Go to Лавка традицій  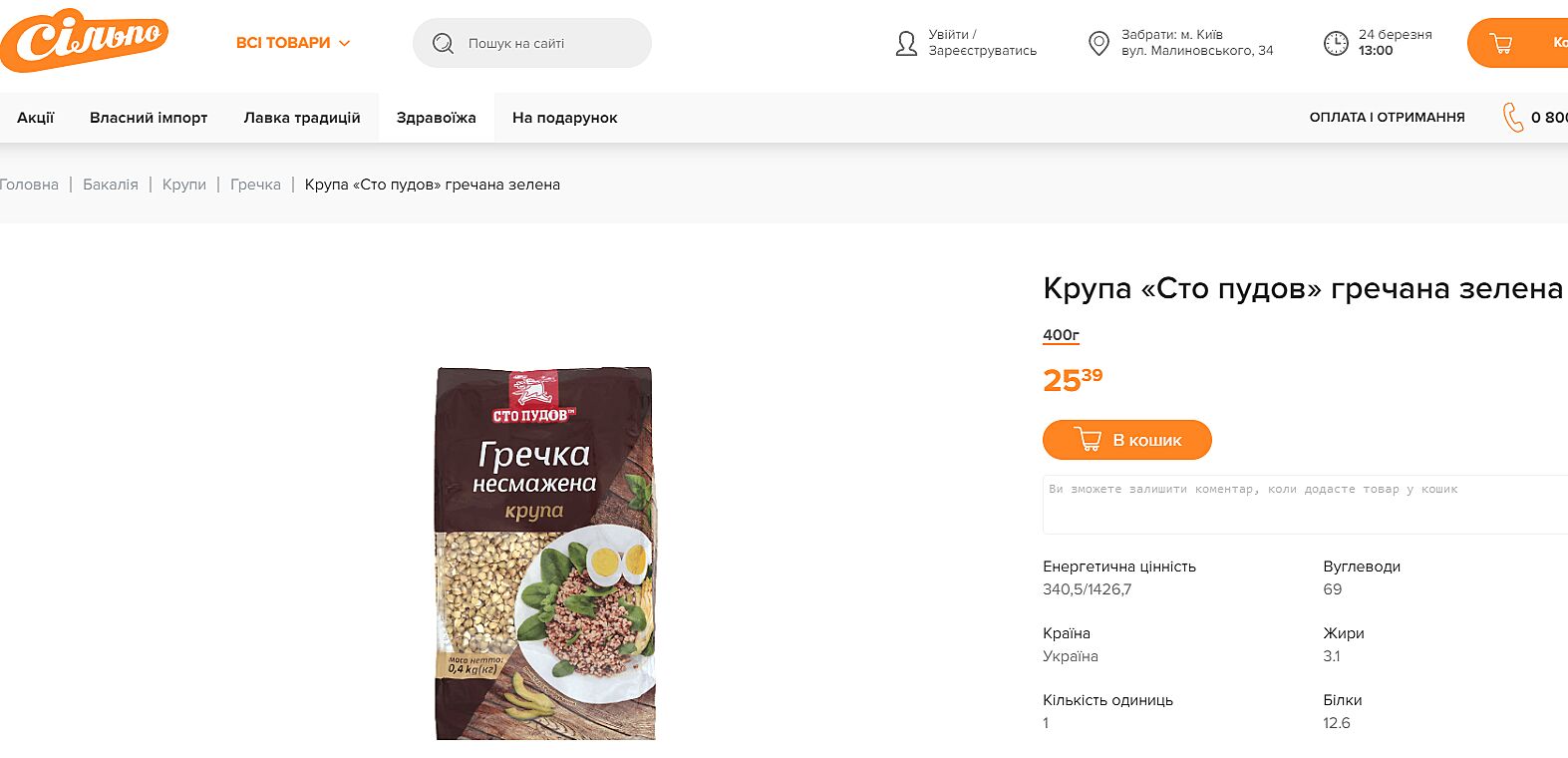pos(302,118)
